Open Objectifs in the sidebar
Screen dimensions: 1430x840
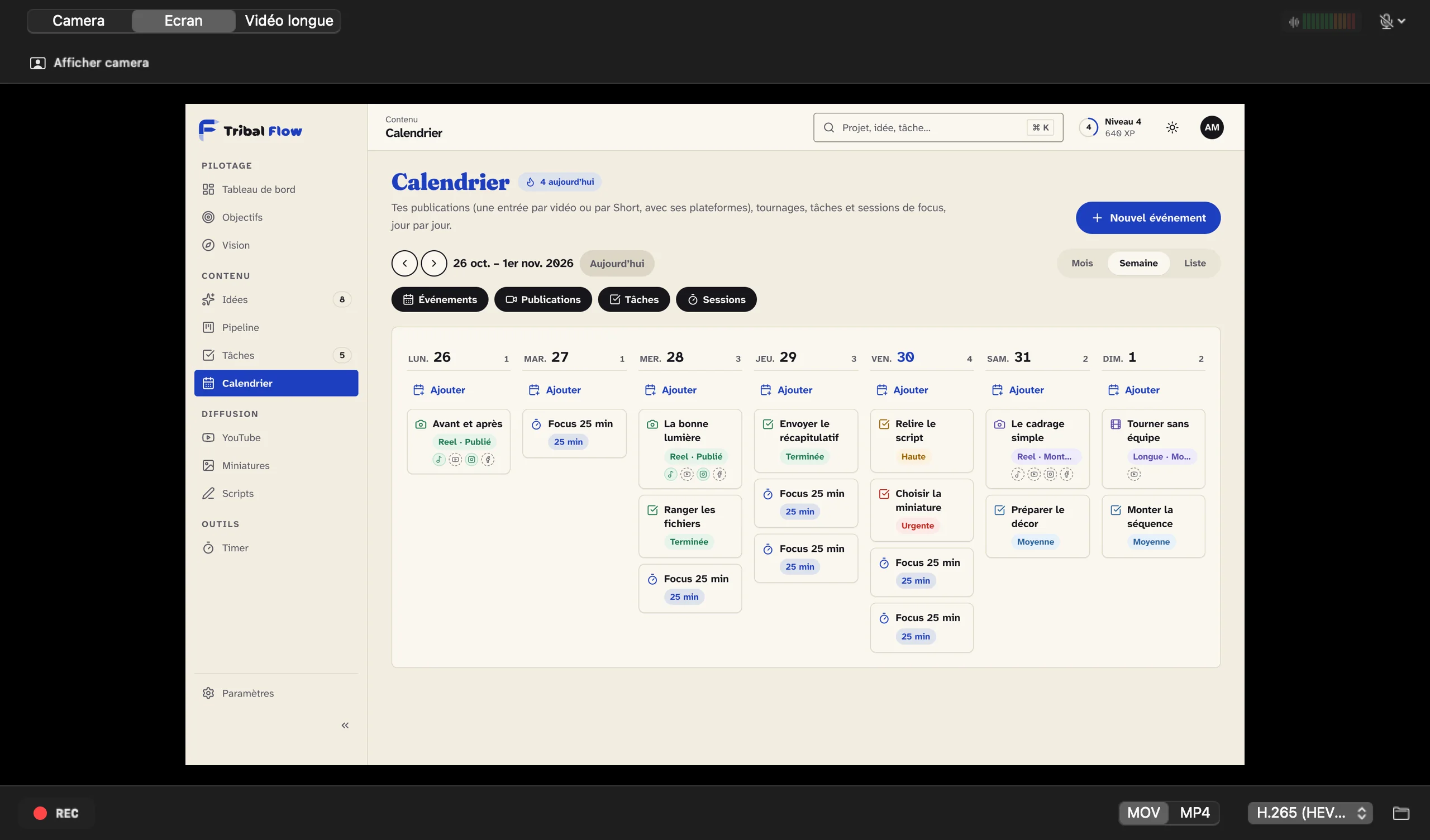(276, 217)
